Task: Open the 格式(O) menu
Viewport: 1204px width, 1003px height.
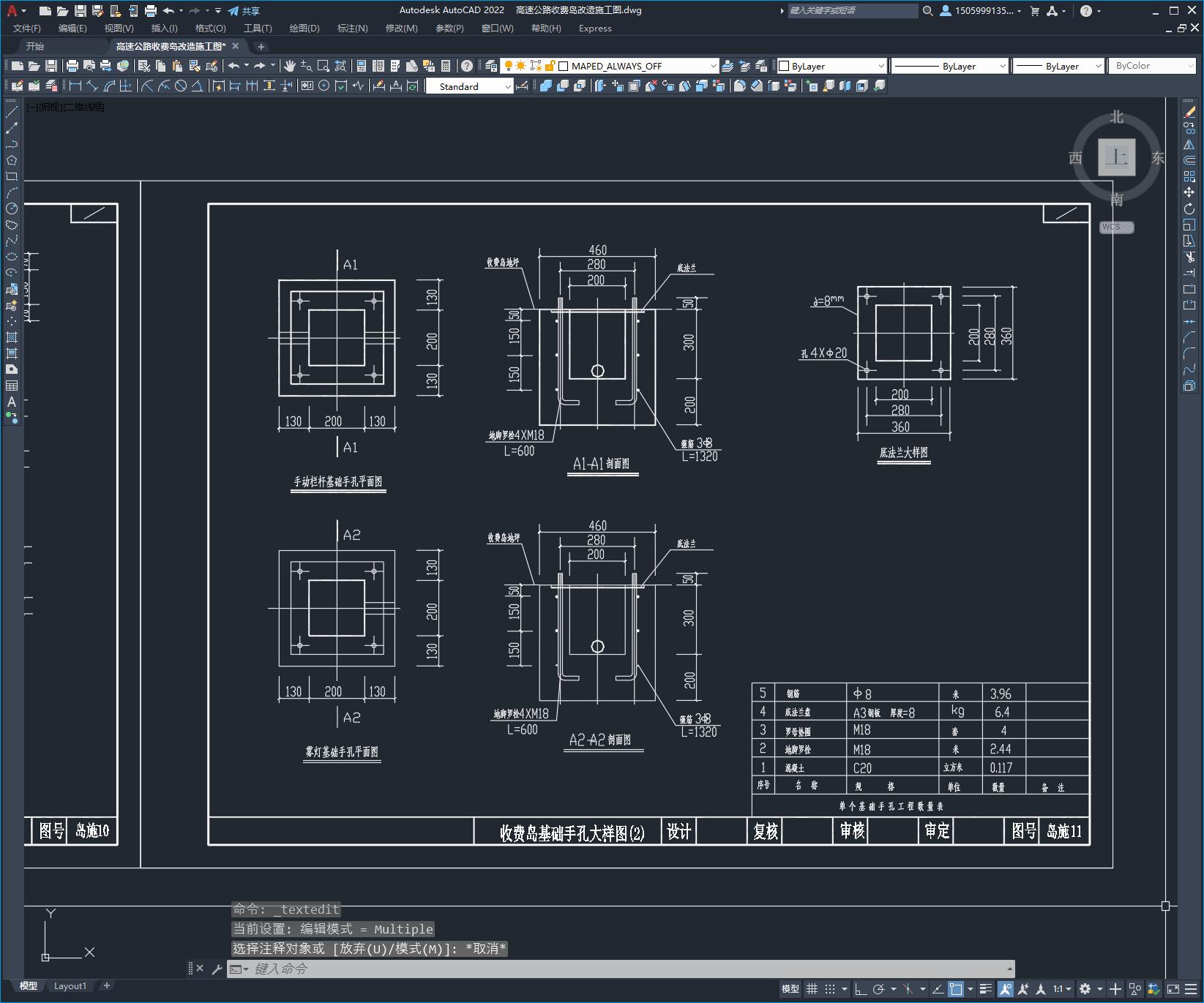Action: [210, 29]
